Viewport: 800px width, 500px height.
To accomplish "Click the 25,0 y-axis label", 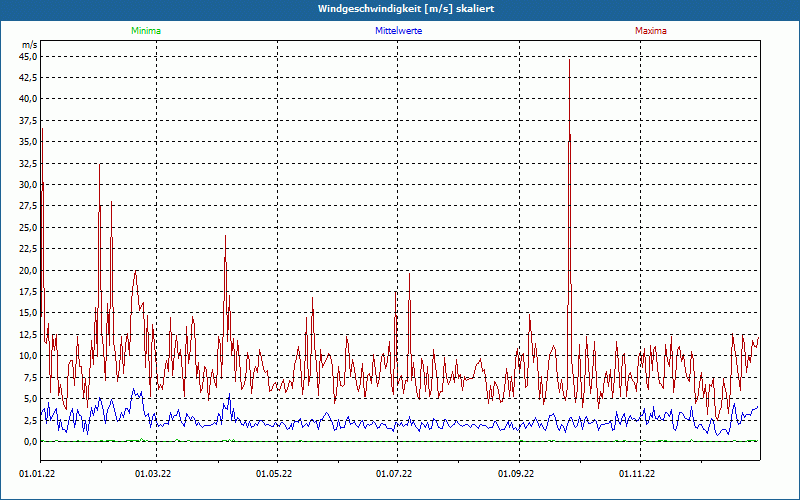I will (28, 227).
